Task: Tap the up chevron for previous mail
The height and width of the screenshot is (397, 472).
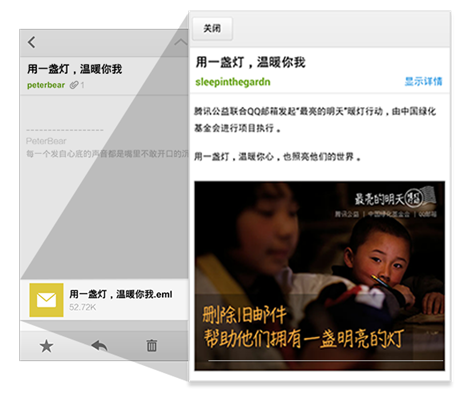Action: [180, 42]
